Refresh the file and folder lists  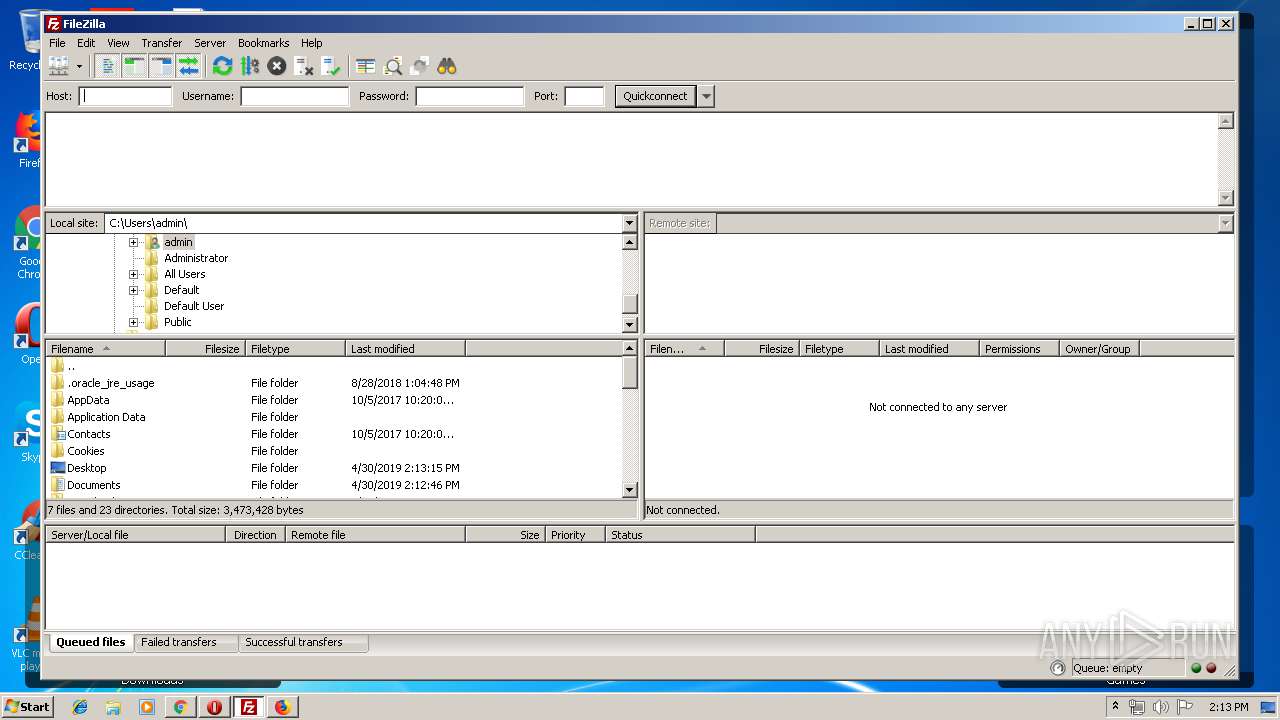223,66
